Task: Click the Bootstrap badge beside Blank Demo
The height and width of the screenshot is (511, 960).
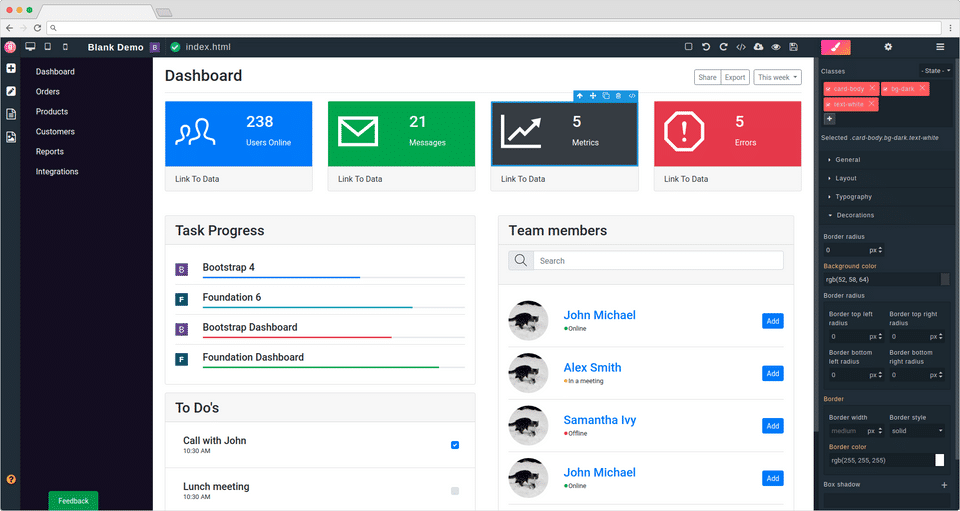Action: pyautogui.click(x=155, y=47)
